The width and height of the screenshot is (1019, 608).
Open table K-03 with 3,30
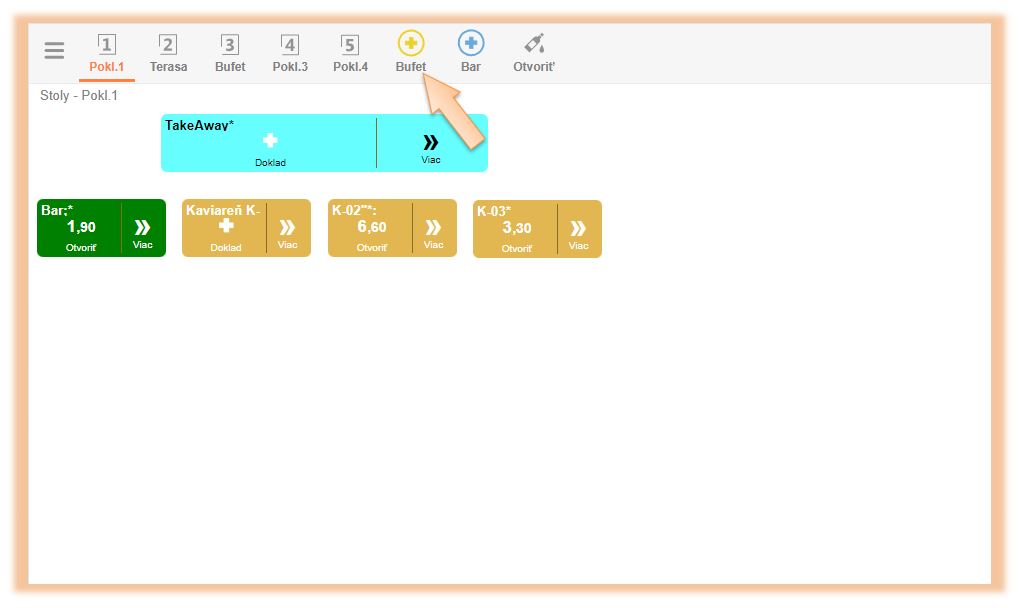click(516, 229)
